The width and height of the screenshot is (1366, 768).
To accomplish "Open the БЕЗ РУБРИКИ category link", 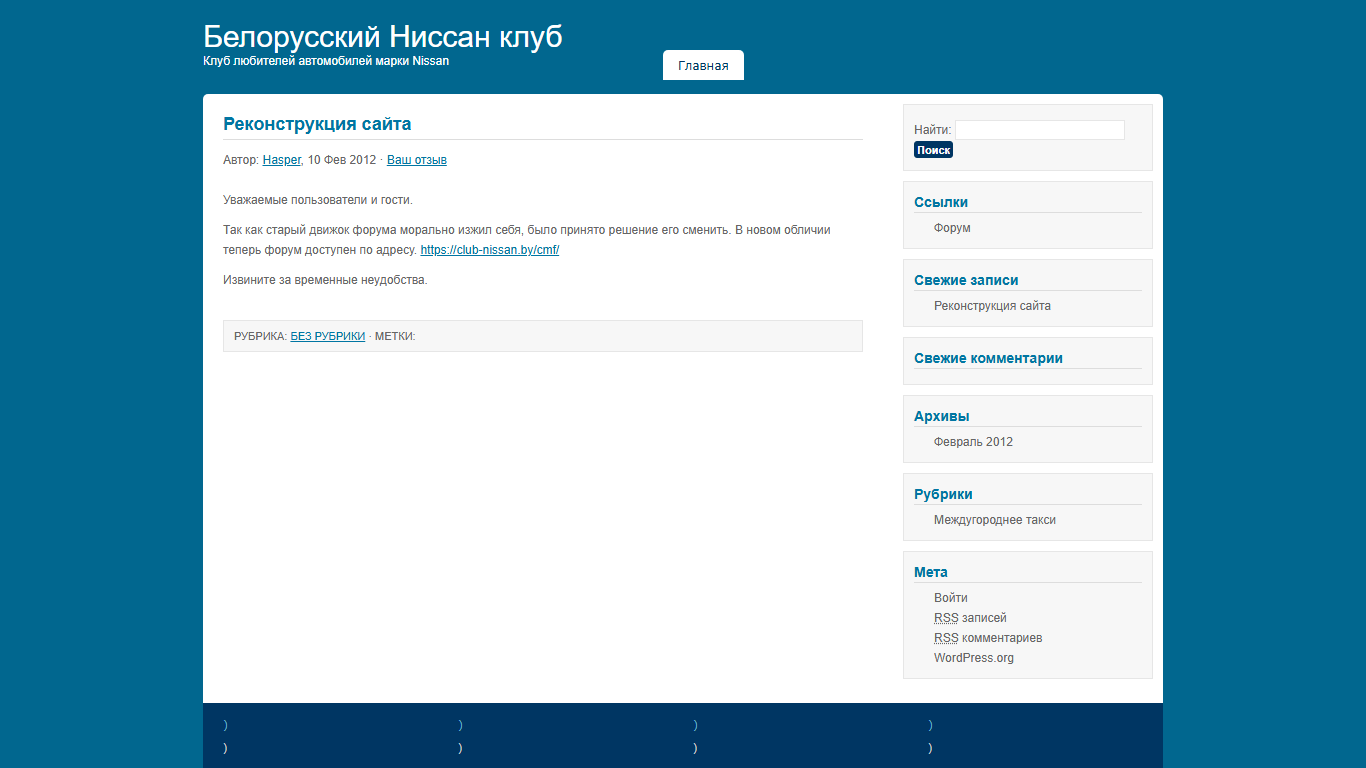I will (x=328, y=337).
